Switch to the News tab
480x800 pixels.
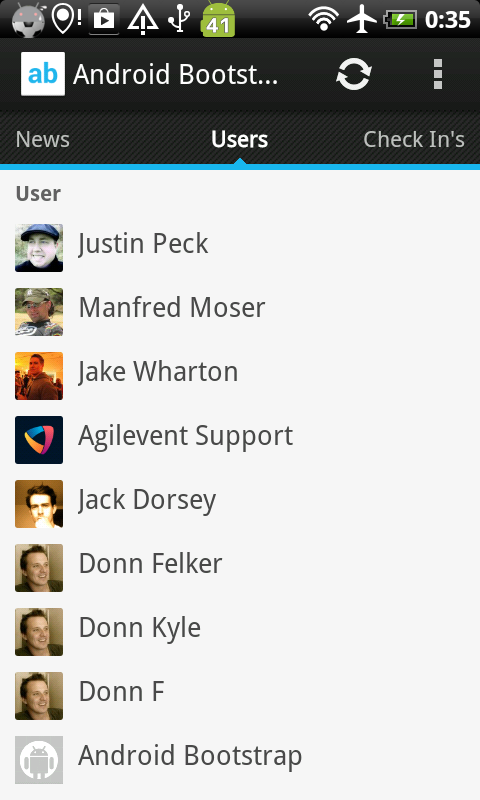point(43,139)
